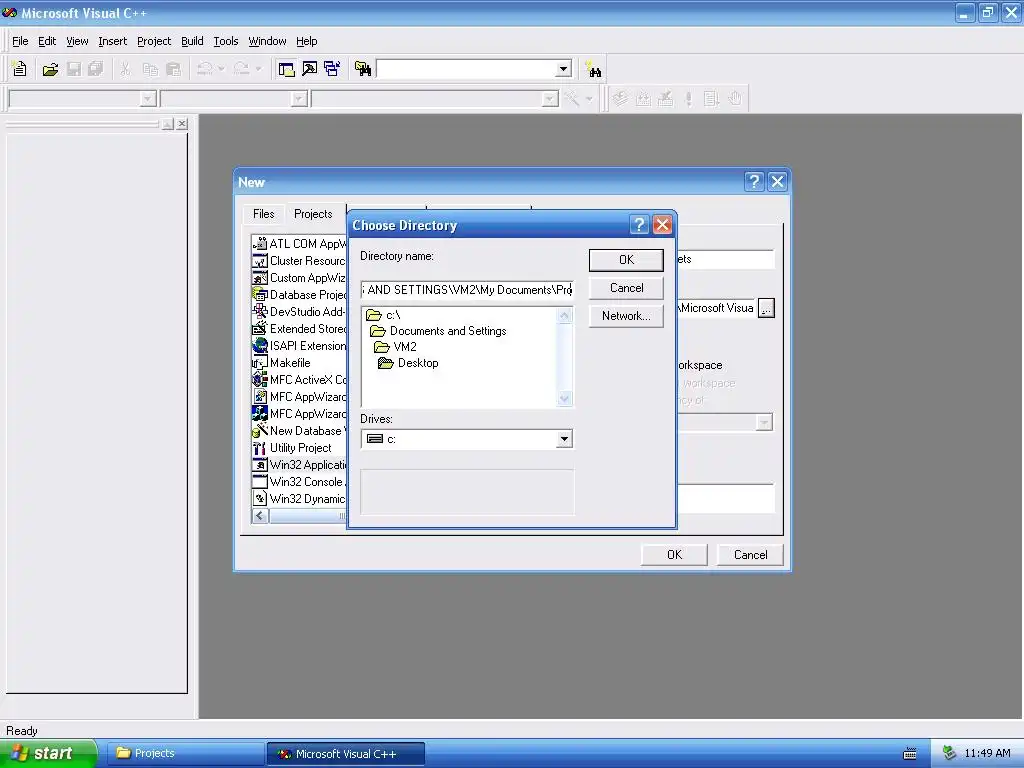Click the network tray icon beside the clock
This screenshot has width=1024, height=768.
point(949,754)
